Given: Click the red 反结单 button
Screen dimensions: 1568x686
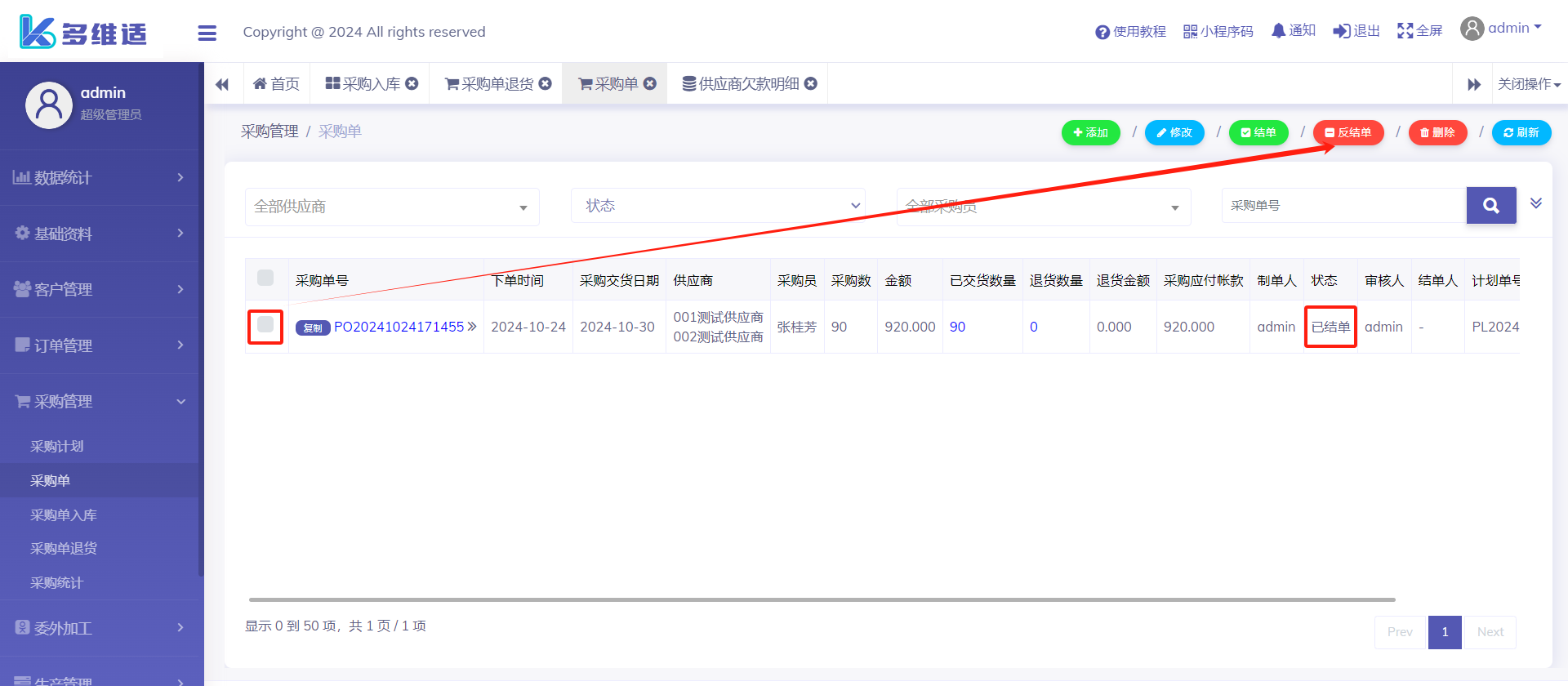Looking at the screenshot, I should pos(1347,132).
